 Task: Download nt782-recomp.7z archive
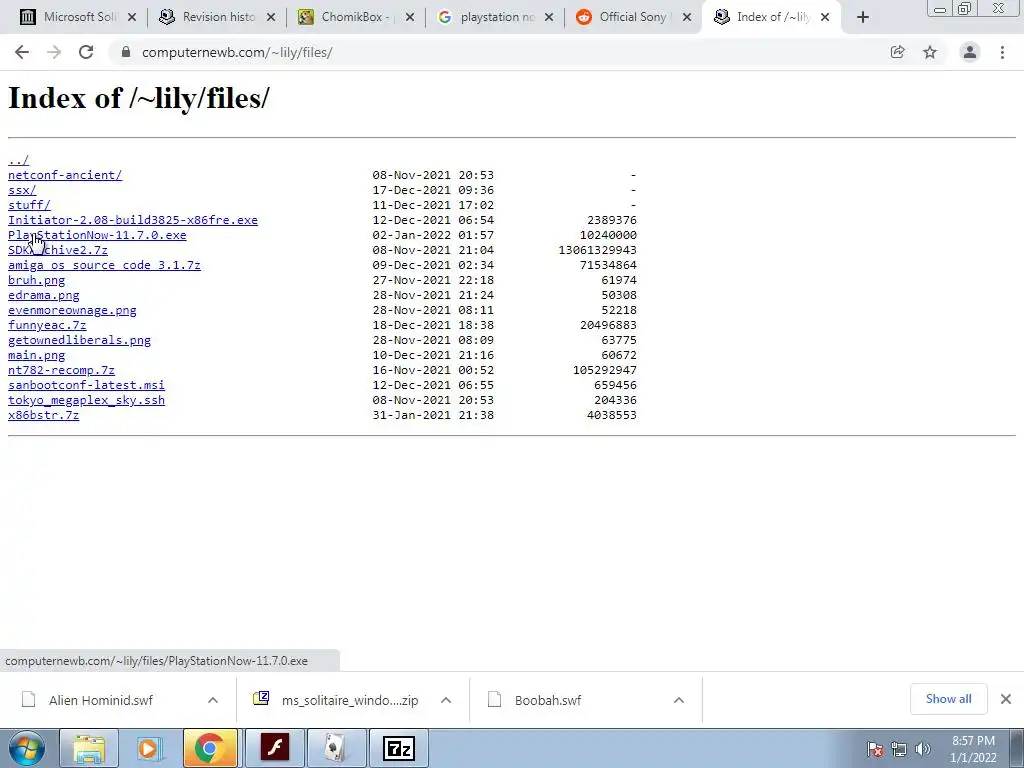click(61, 370)
